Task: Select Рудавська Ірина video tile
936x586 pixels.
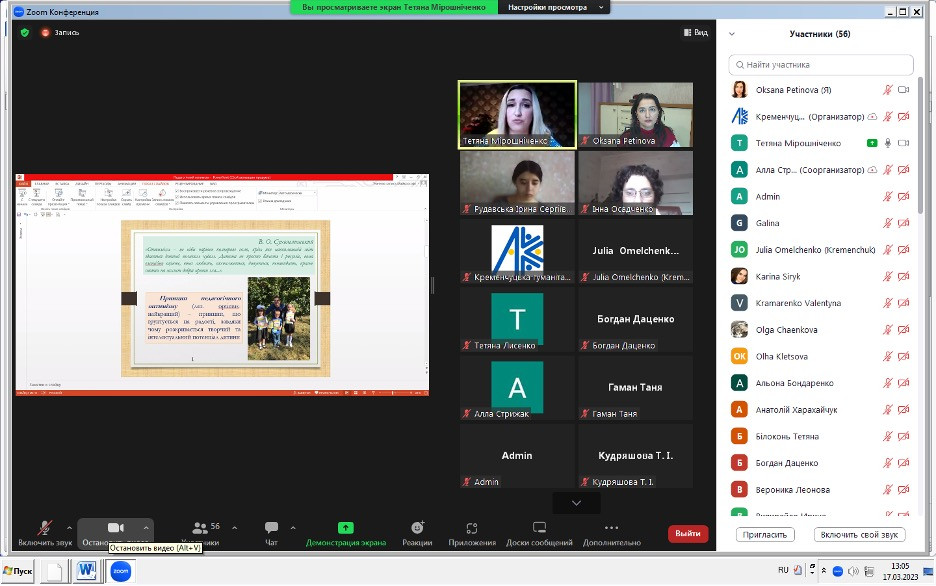Action: coord(517,183)
